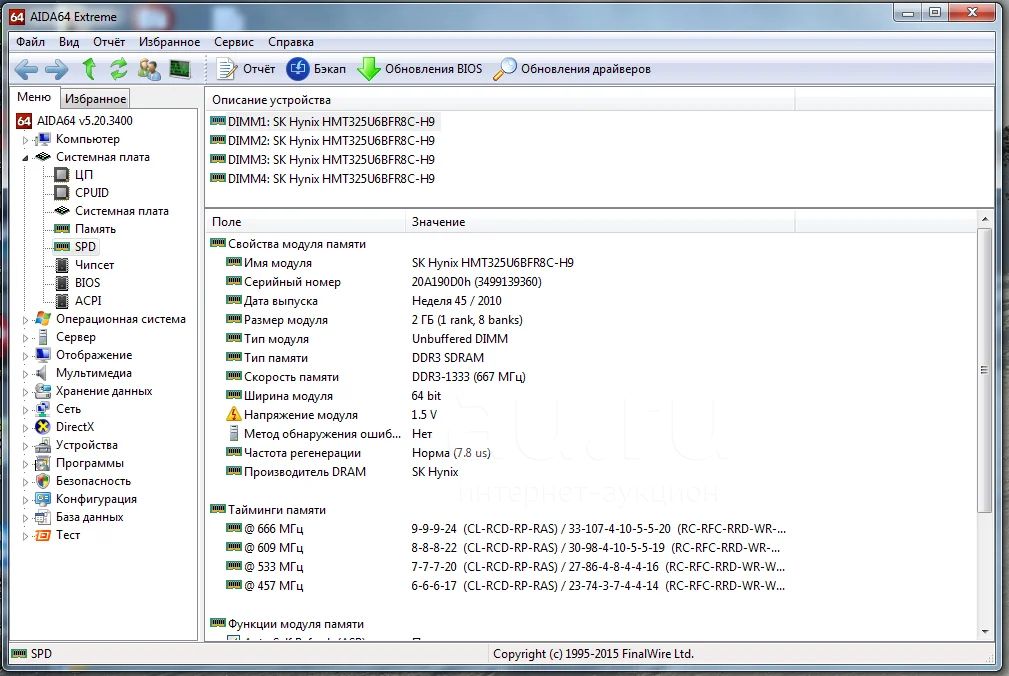Select the CPUID chip icon in tree
This screenshot has height=676, width=1009.
pos(62,192)
